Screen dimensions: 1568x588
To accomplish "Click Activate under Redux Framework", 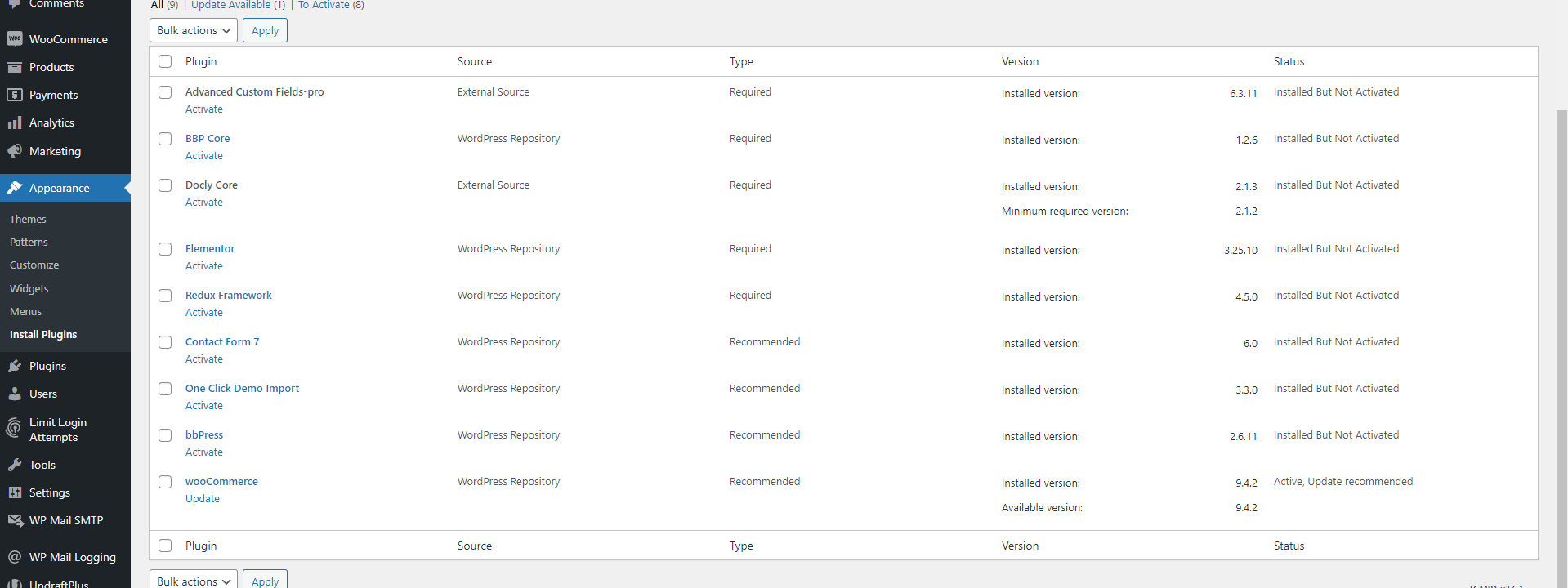I will pyautogui.click(x=203, y=313).
